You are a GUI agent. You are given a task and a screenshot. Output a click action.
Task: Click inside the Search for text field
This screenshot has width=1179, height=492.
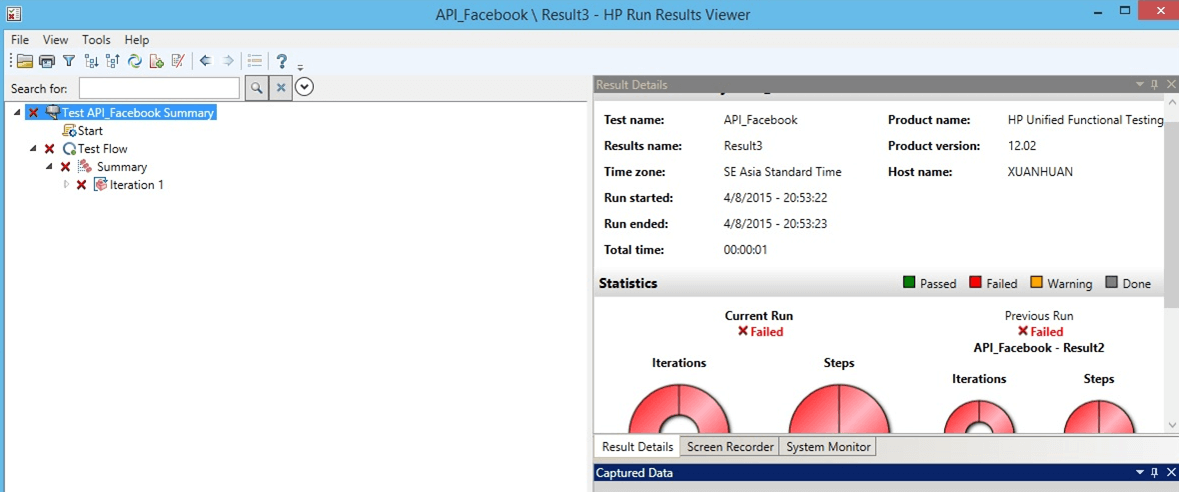point(159,88)
